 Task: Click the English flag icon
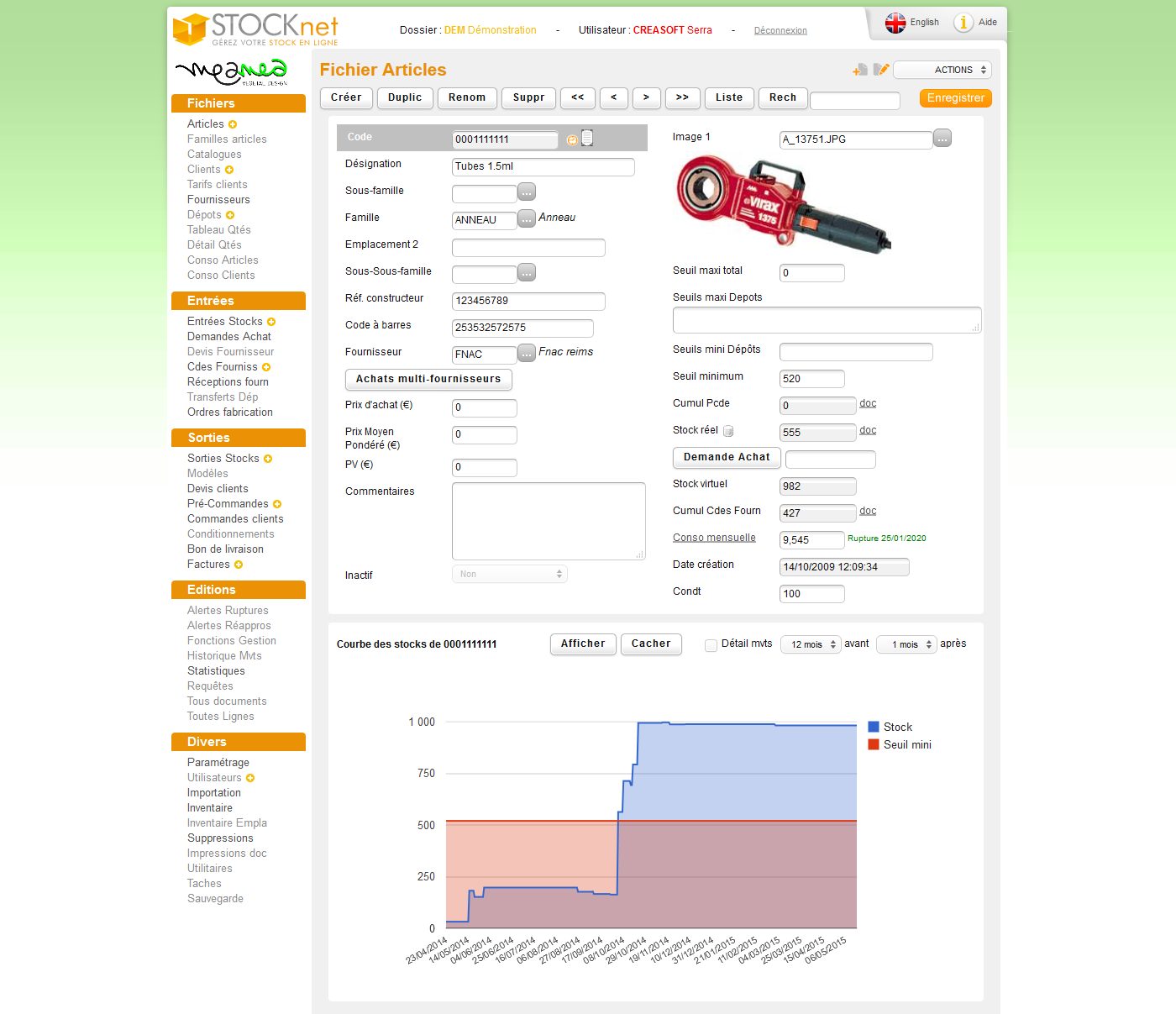(895, 23)
